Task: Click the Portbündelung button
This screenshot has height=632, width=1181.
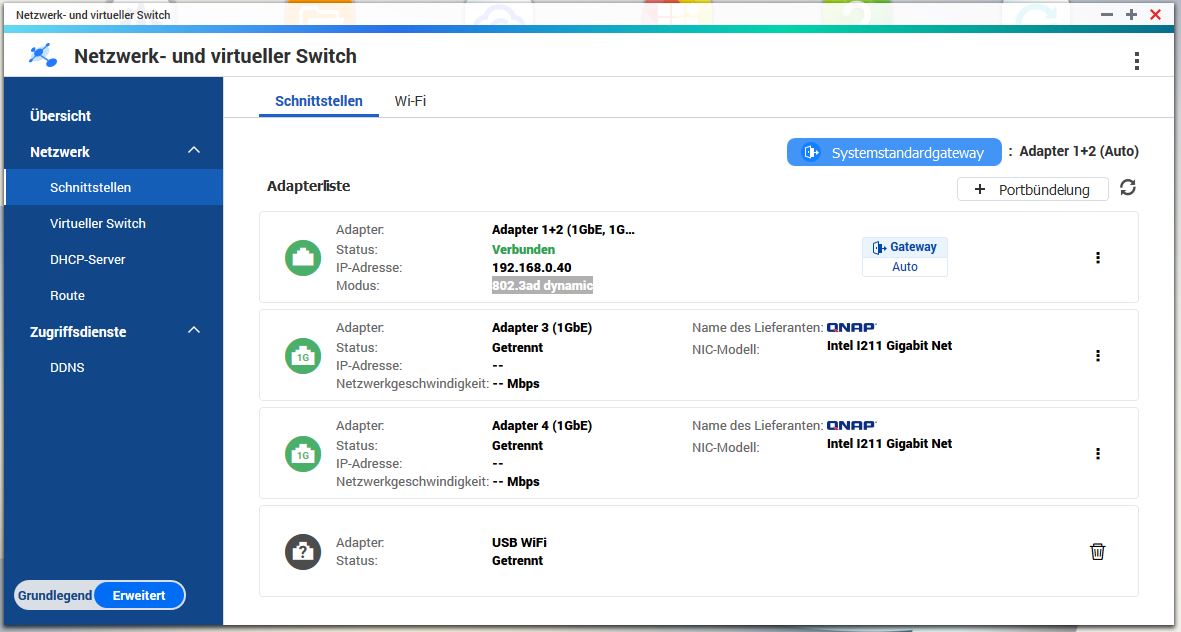Action: click(x=1033, y=189)
